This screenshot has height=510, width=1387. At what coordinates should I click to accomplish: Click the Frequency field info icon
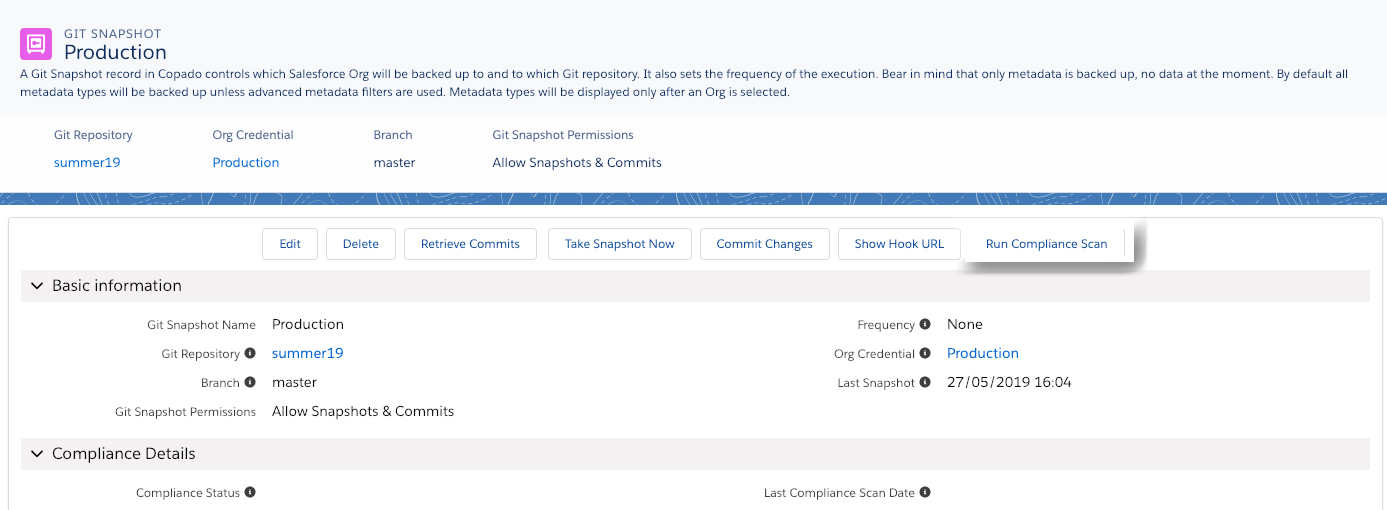pos(925,324)
